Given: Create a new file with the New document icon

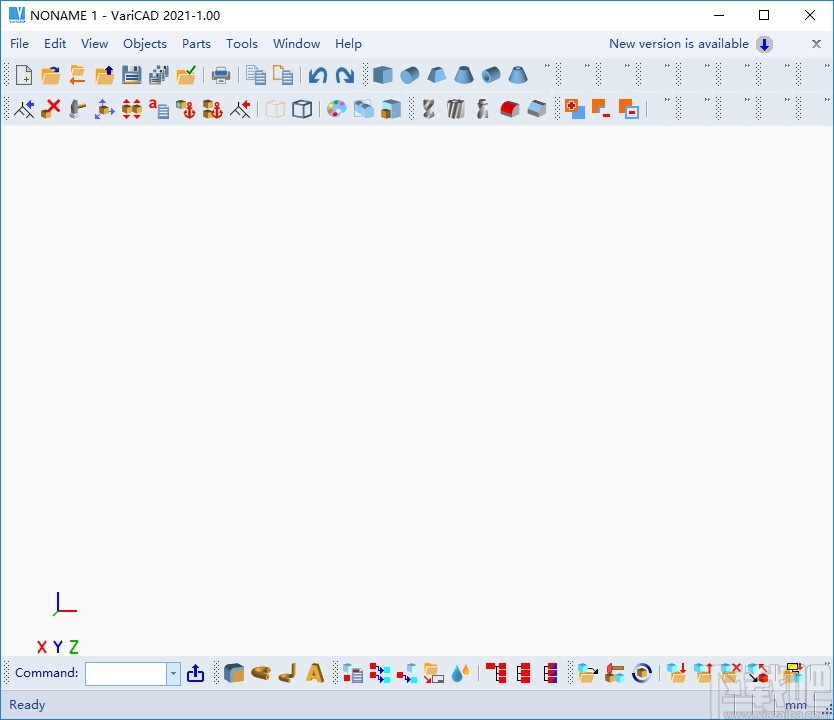Looking at the screenshot, I should (24, 75).
